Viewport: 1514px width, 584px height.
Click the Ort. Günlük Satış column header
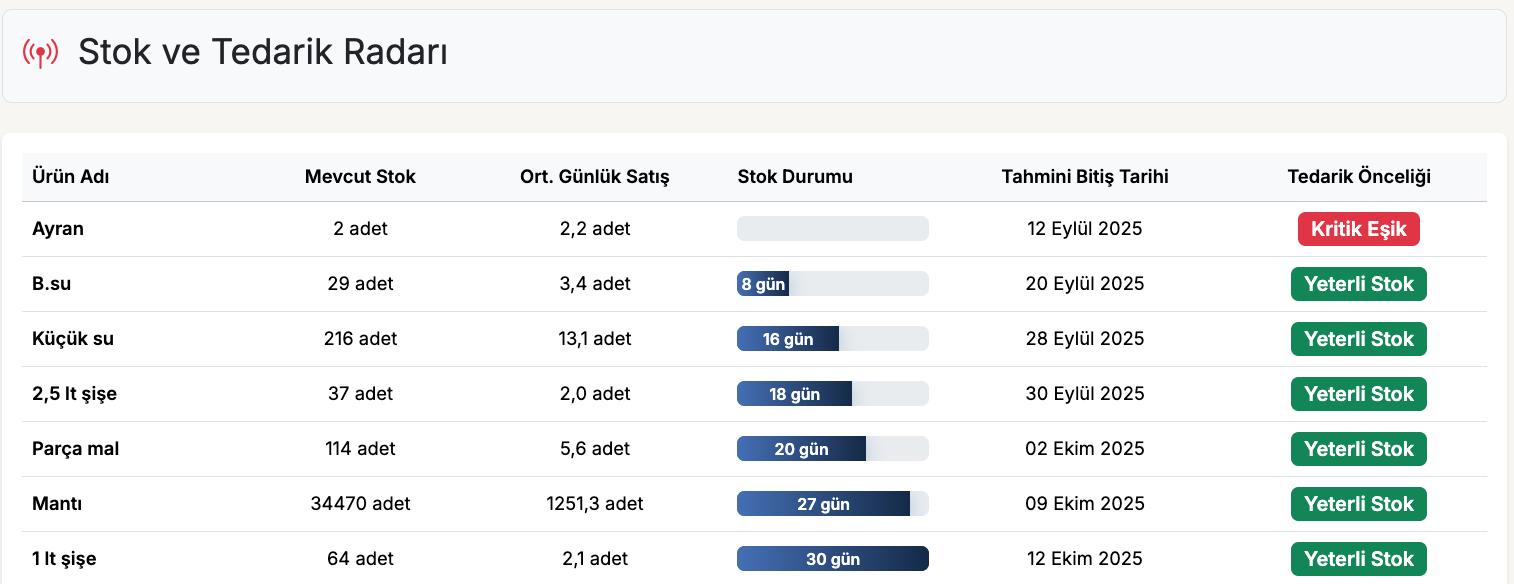click(594, 176)
